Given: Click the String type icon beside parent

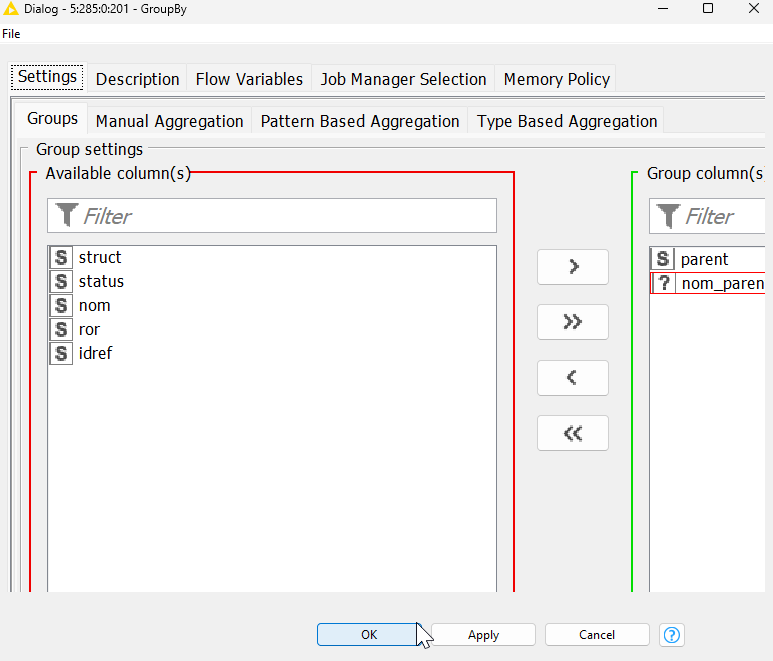Looking at the screenshot, I should click(664, 260).
